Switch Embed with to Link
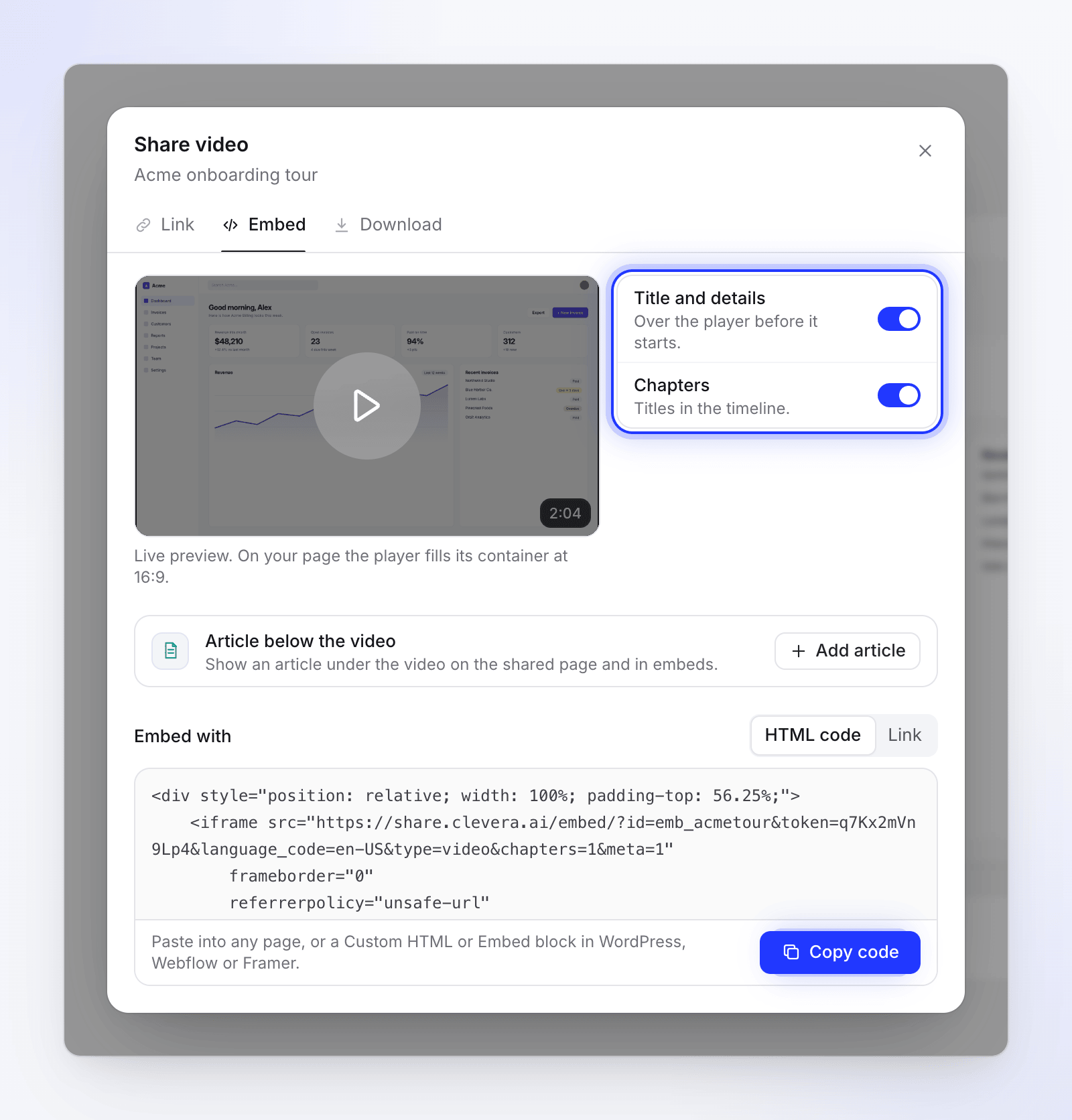Image resolution: width=1072 pixels, height=1120 pixels. pos(904,735)
